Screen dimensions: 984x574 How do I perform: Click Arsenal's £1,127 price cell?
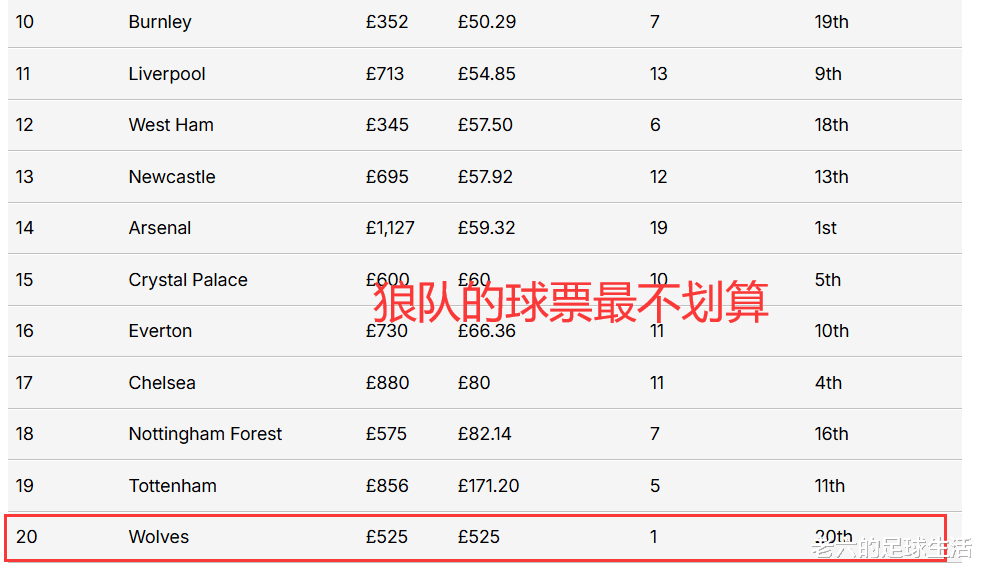point(390,228)
